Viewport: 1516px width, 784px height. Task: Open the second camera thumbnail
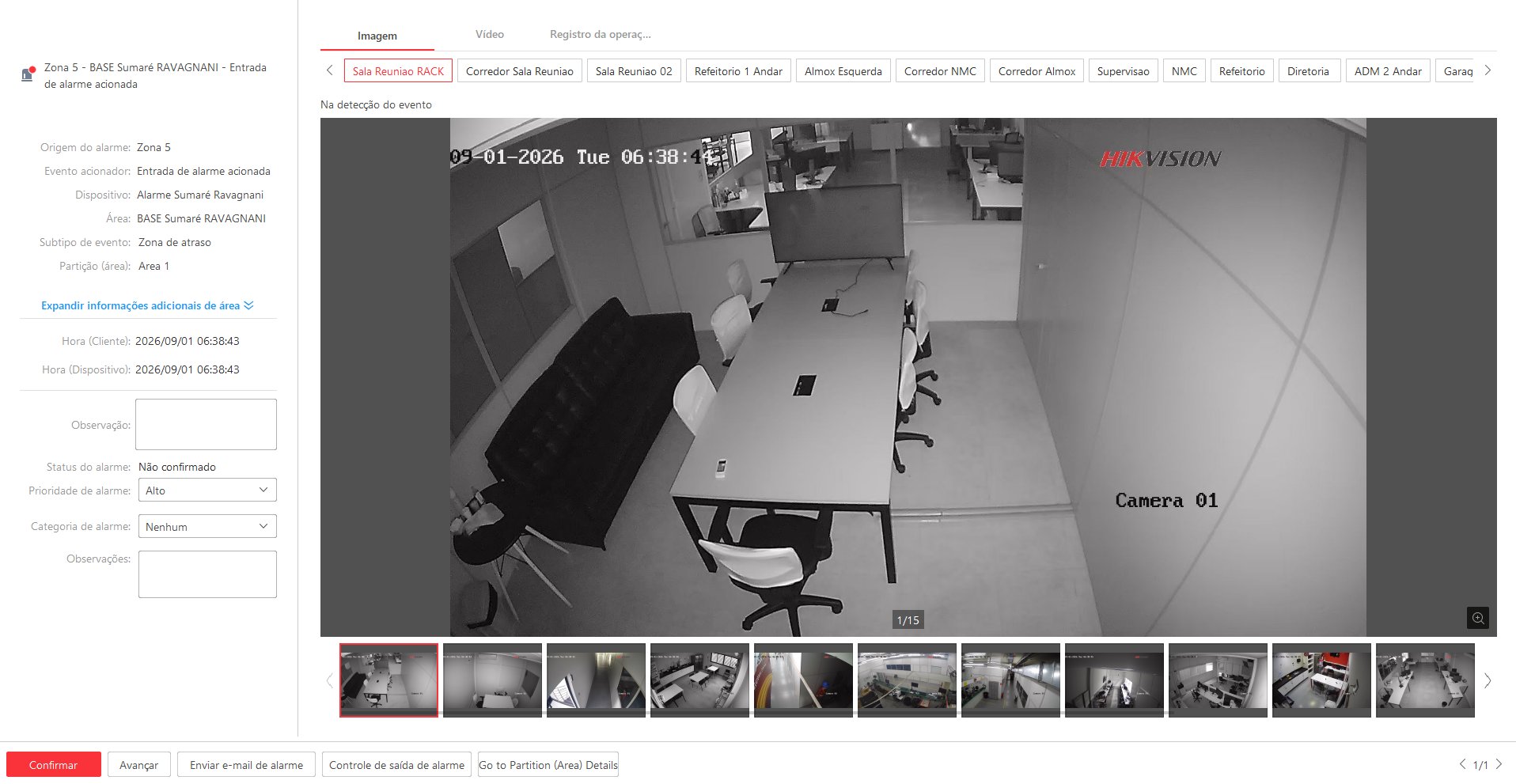492,680
